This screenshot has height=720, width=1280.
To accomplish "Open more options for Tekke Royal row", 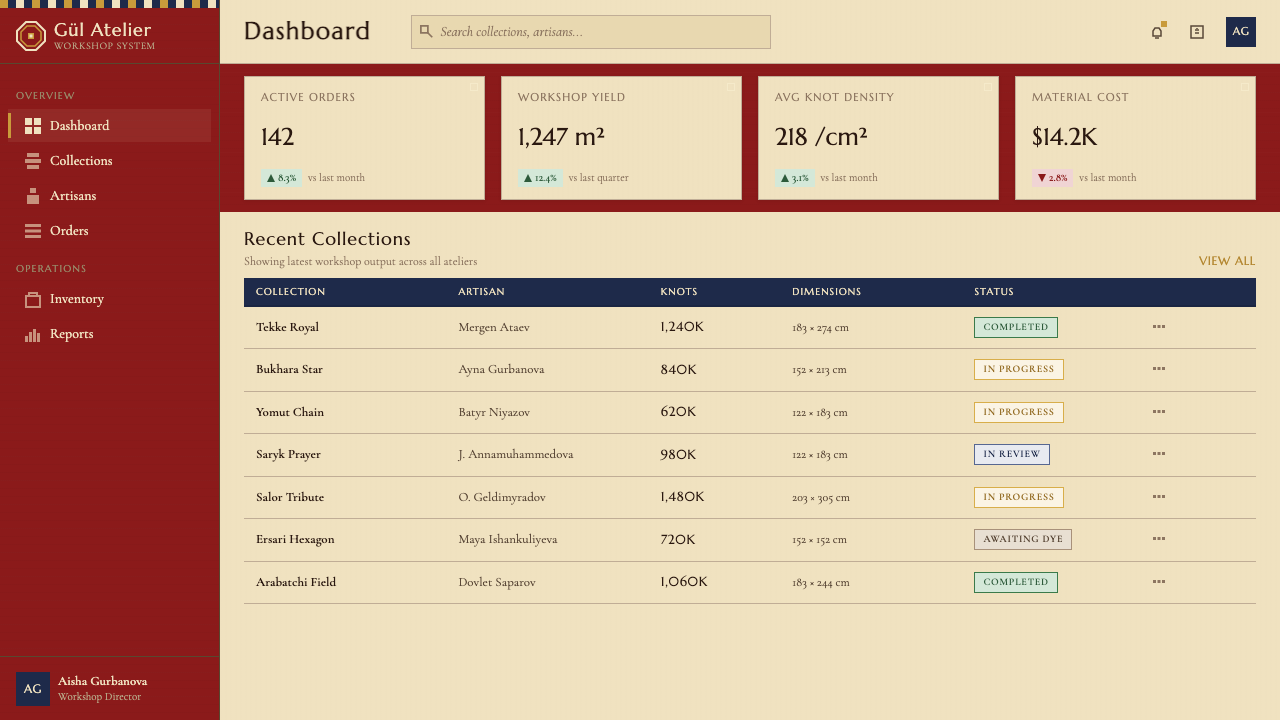I will (x=1159, y=327).
